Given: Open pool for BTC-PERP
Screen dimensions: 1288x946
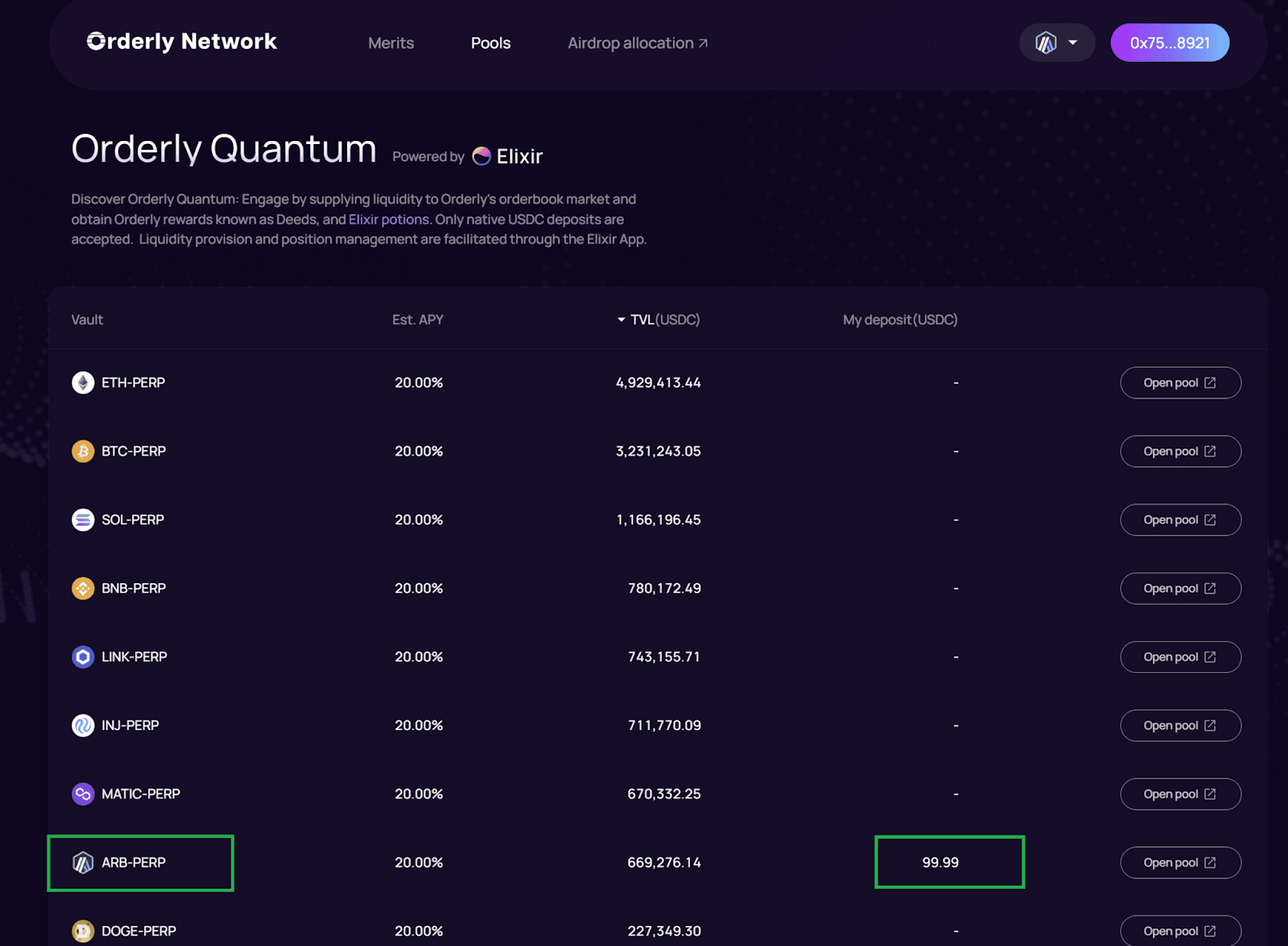Looking at the screenshot, I should point(1181,451).
